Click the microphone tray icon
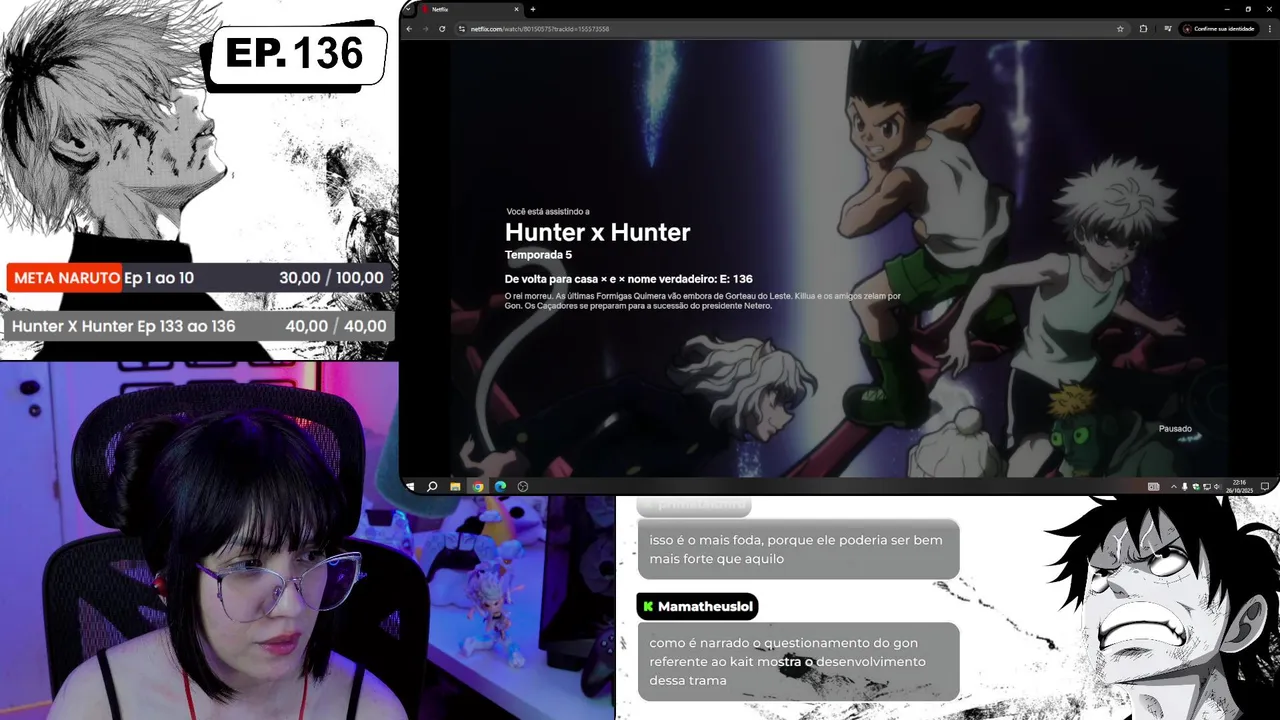This screenshot has width=1280, height=720. [x=1185, y=487]
